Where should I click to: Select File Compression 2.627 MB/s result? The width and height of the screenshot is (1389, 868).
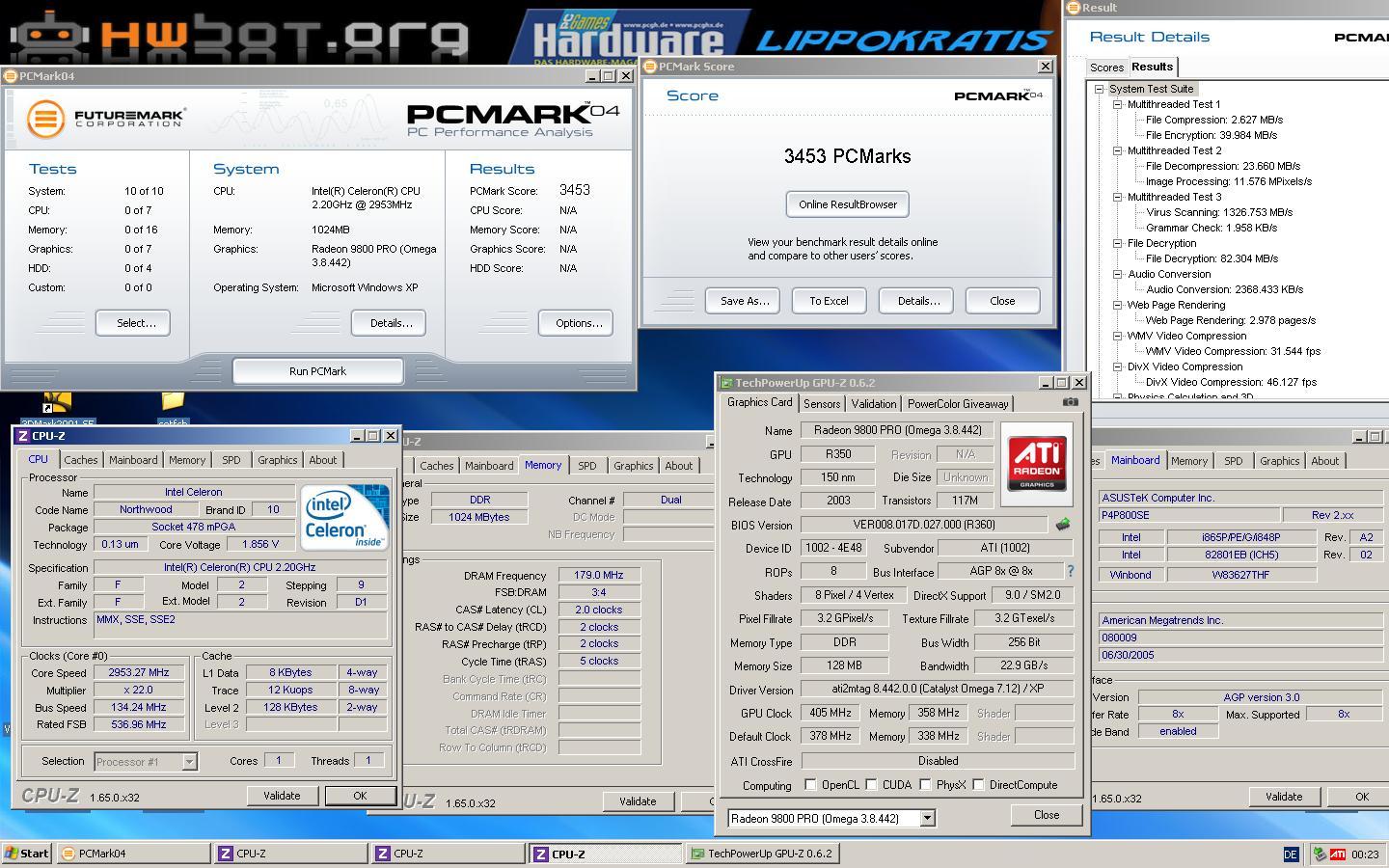point(1213,120)
